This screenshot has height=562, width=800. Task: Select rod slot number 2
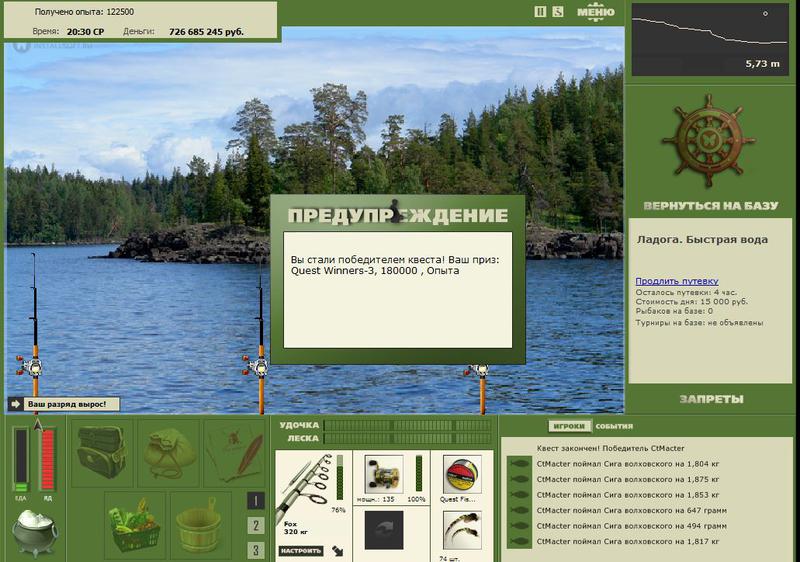pos(256,525)
